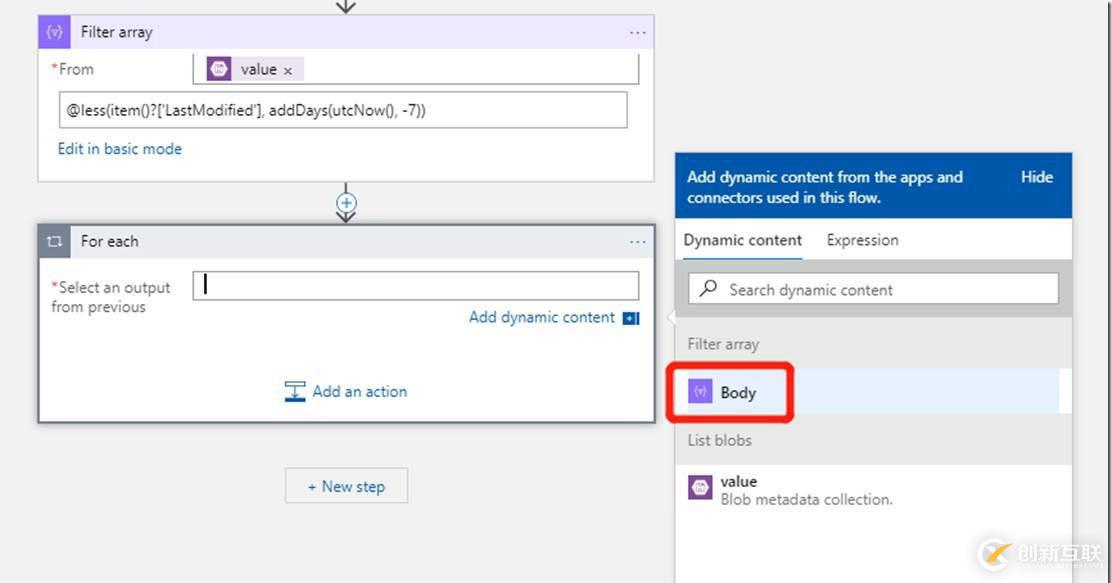Image resolution: width=1112 pixels, height=583 pixels.
Task: Click the Filter array title bar
Action: (x=345, y=32)
